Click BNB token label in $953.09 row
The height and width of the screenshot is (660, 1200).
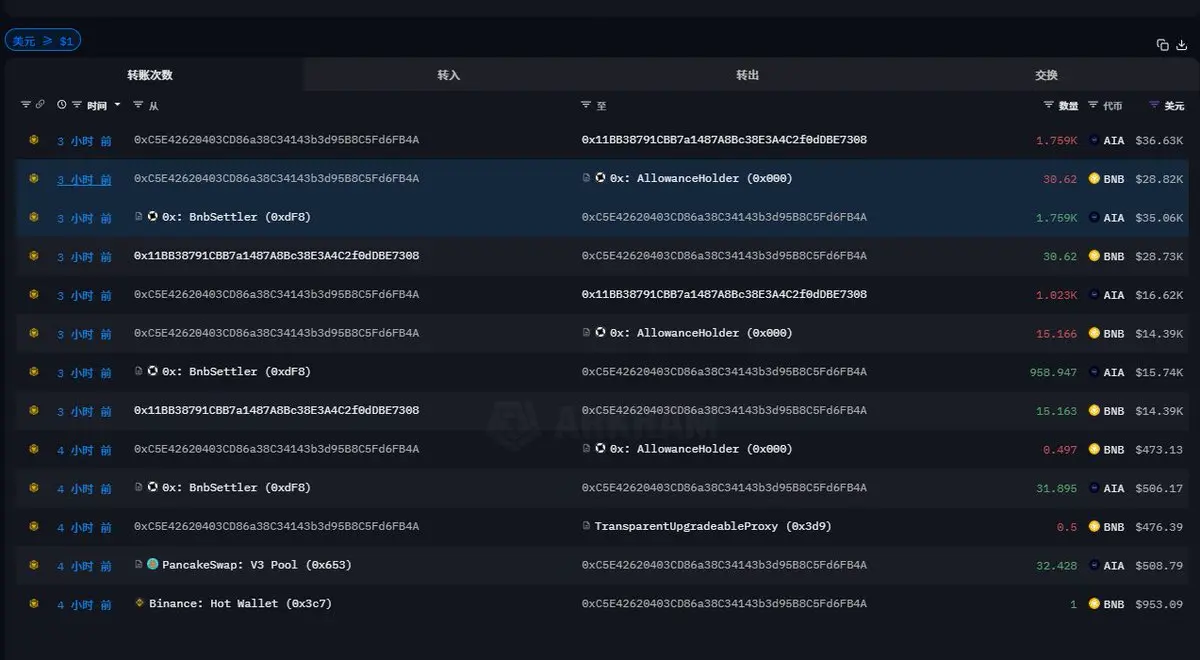click(1114, 604)
